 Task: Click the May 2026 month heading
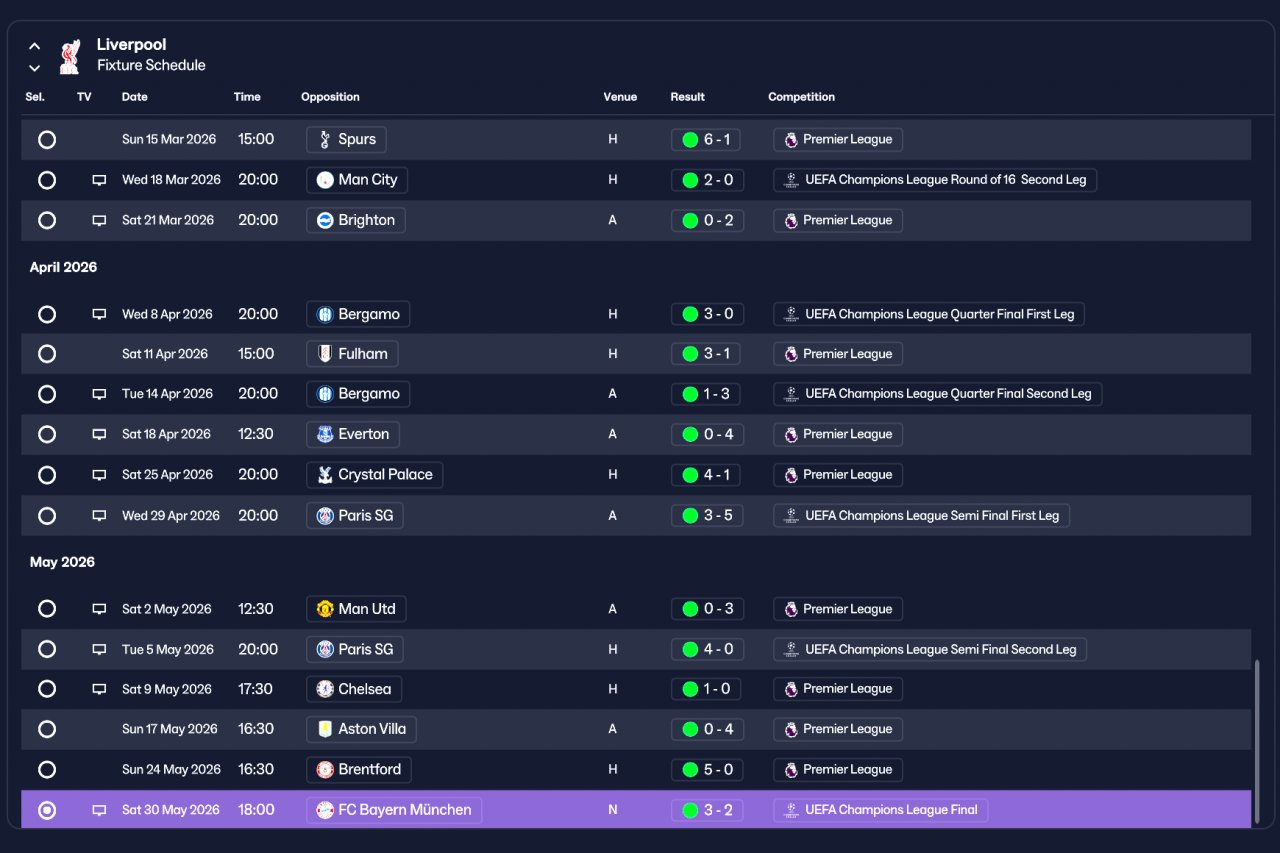pyautogui.click(x=63, y=562)
